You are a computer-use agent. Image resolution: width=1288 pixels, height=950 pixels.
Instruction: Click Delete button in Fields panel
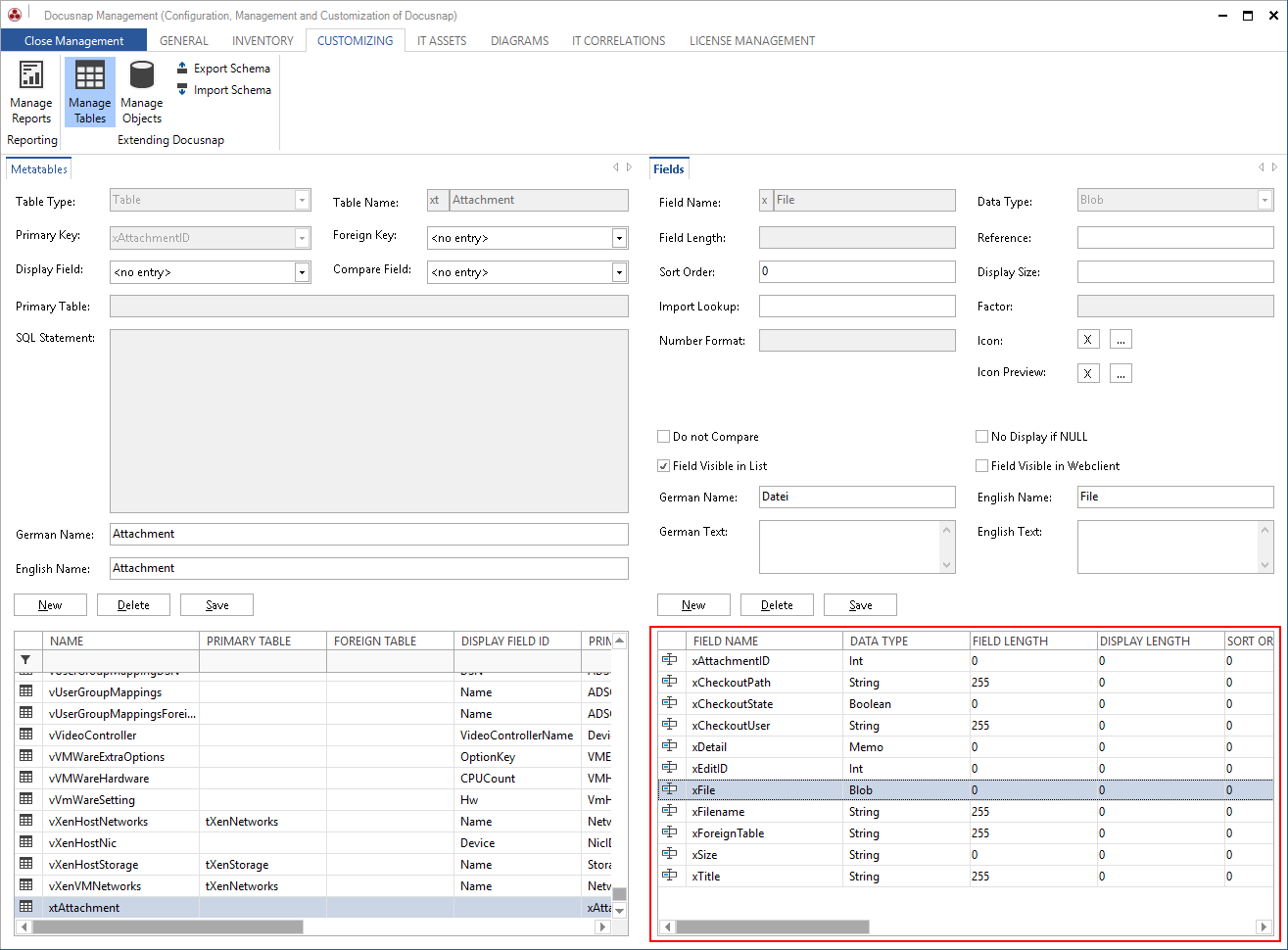tap(777, 605)
